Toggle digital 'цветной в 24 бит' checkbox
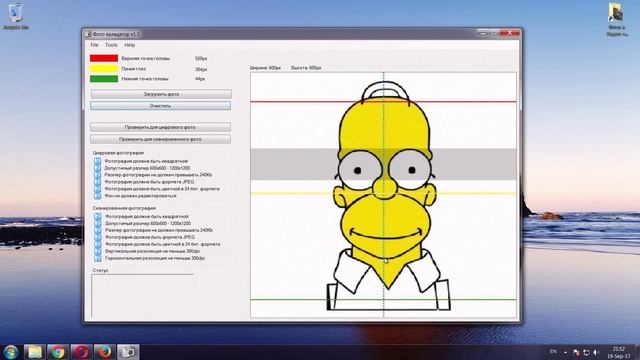The width and height of the screenshot is (640, 360). [x=97, y=189]
